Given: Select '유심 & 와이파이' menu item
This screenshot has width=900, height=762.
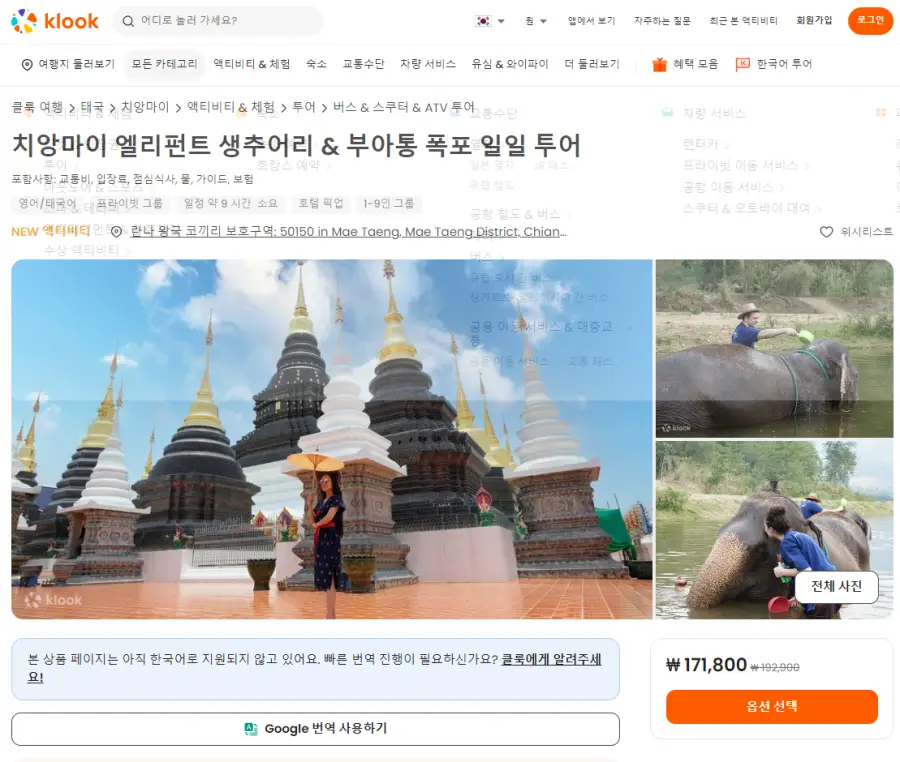Looking at the screenshot, I should 510,64.
